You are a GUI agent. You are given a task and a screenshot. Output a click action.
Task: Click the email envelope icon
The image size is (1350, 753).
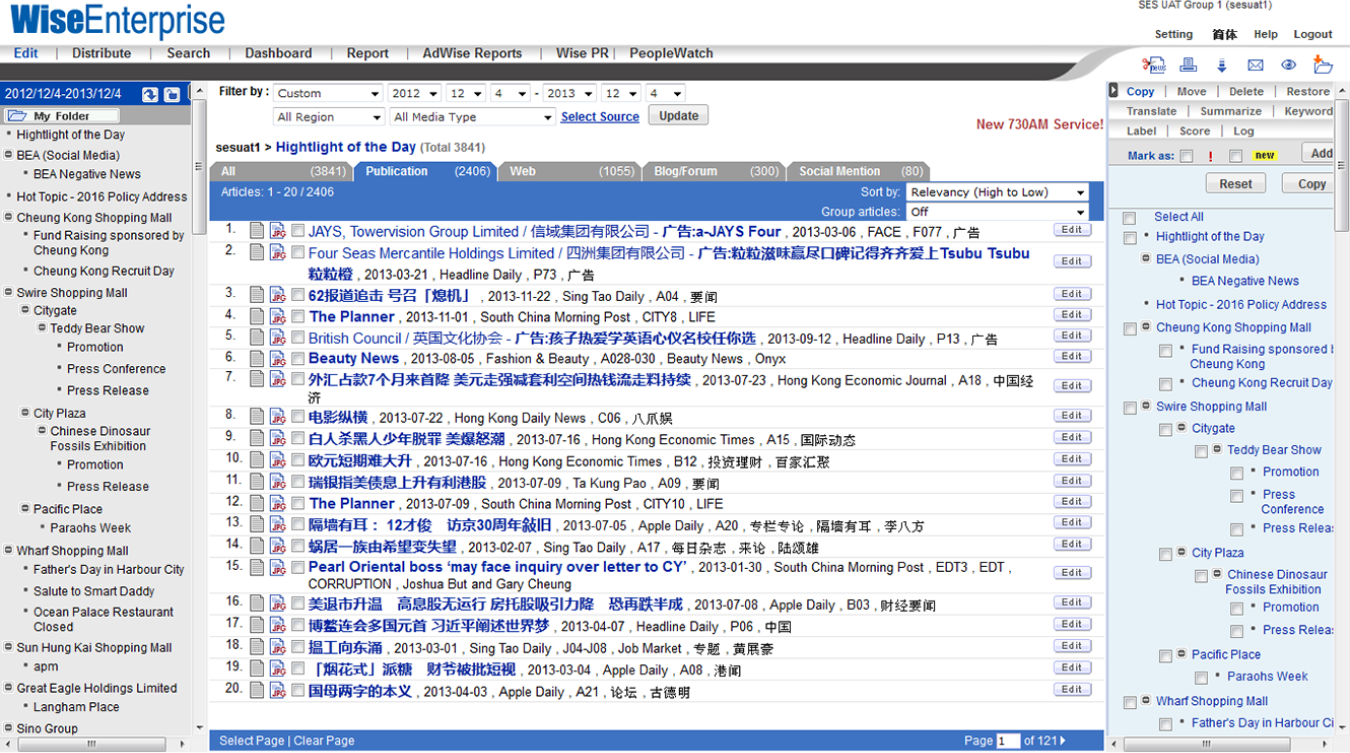pos(1255,65)
